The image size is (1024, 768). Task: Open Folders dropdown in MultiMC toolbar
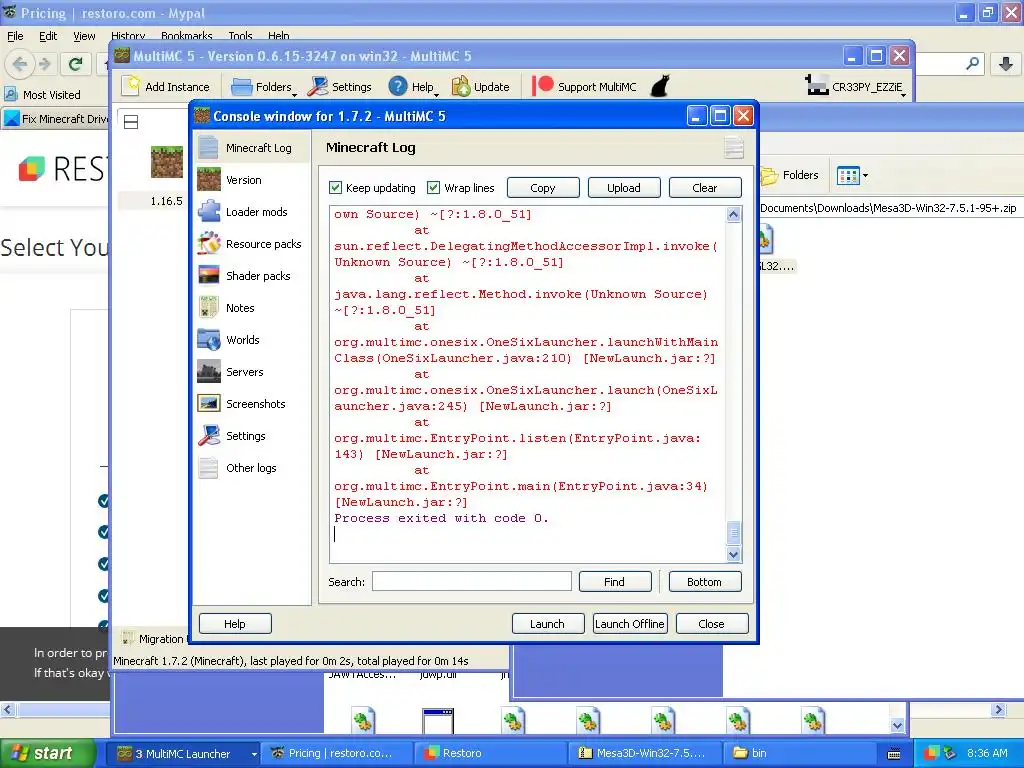[264, 87]
